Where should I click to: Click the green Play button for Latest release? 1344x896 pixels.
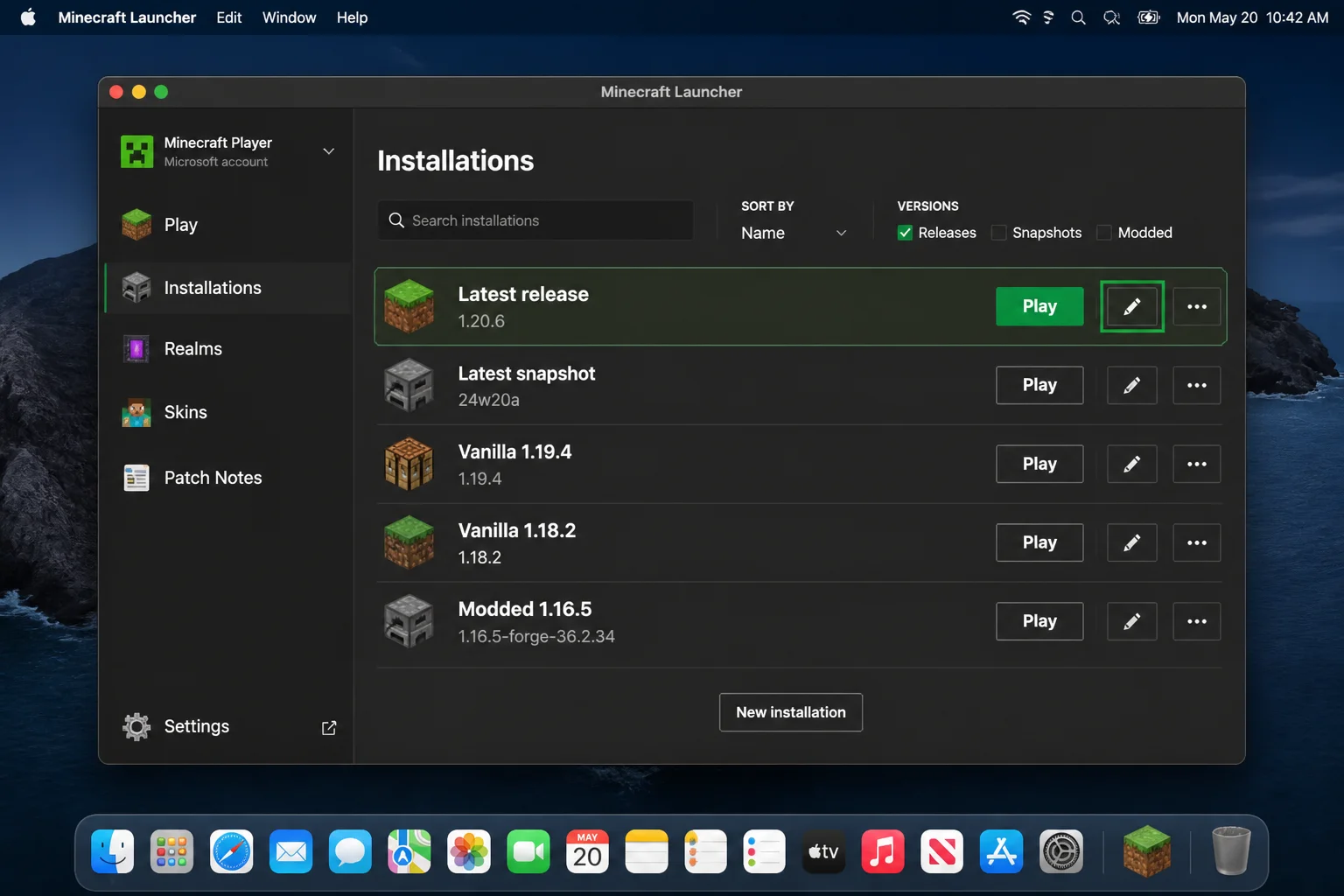pos(1039,306)
